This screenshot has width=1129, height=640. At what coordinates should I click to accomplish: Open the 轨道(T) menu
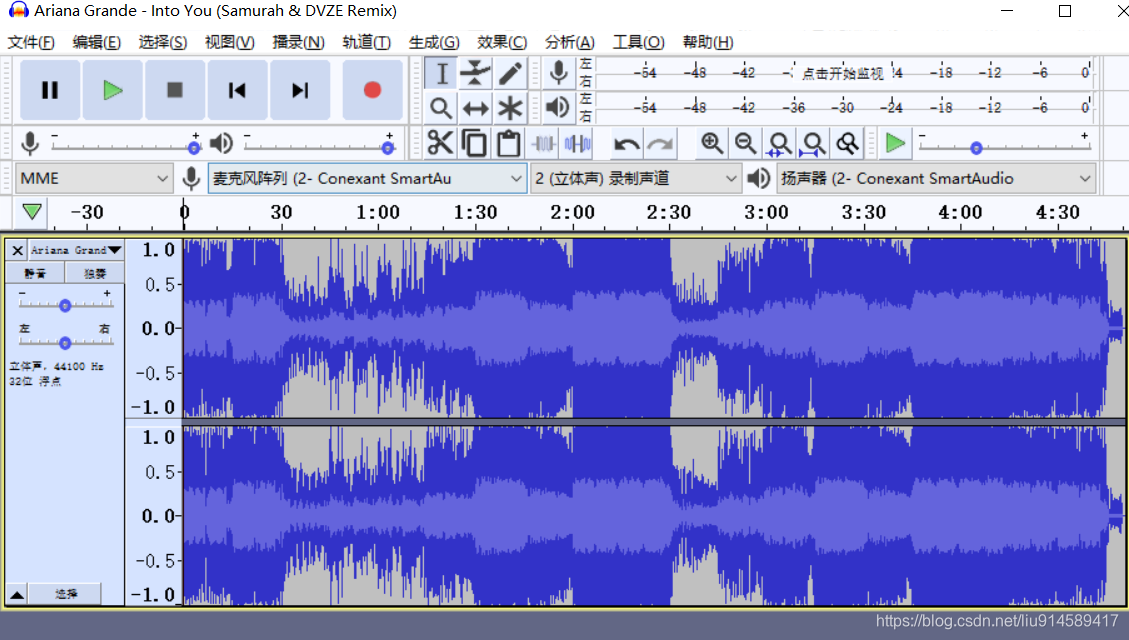[366, 42]
